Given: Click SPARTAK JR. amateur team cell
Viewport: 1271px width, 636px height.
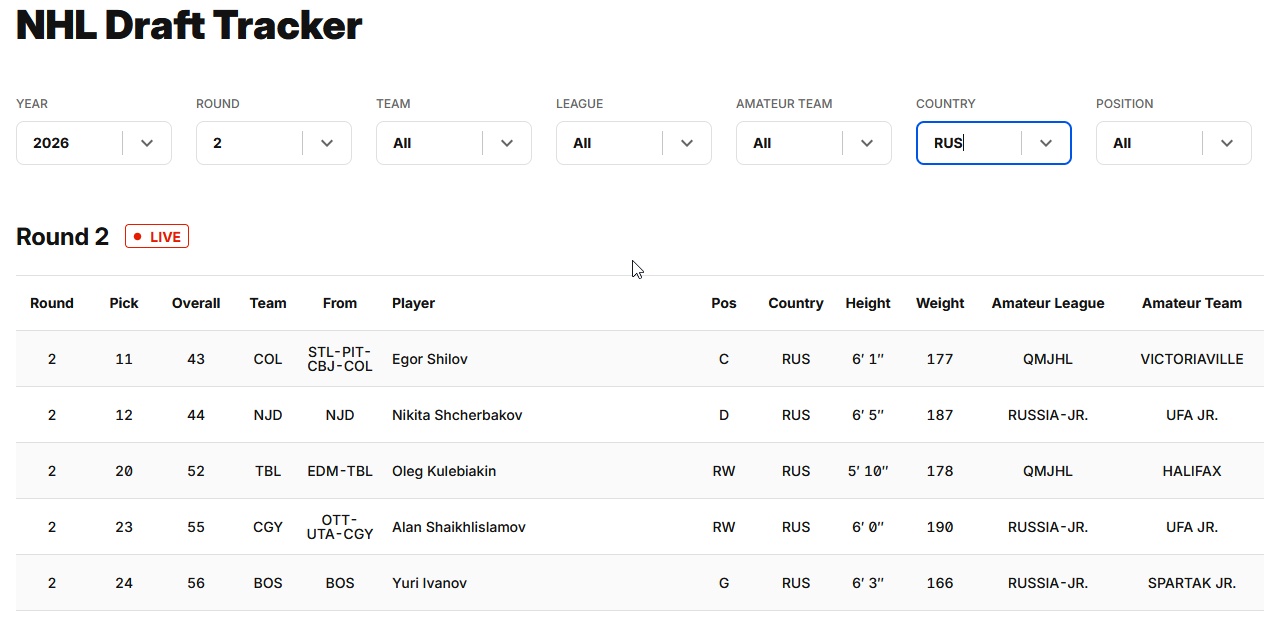Looking at the screenshot, I should click(x=1192, y=583).
